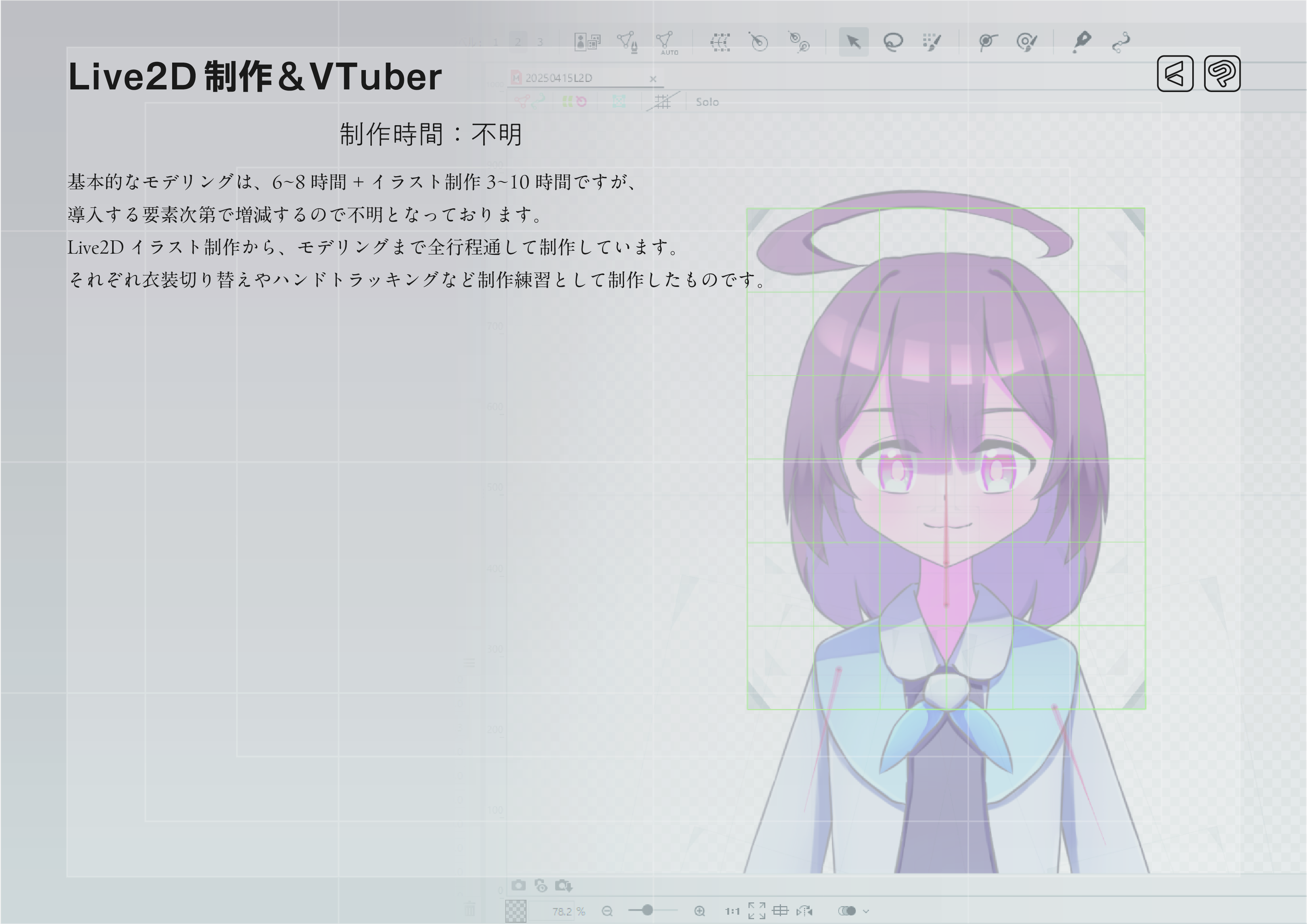Click the zoom out magnifier icon
Viewport: 1307px width, 924px height.
607,911
